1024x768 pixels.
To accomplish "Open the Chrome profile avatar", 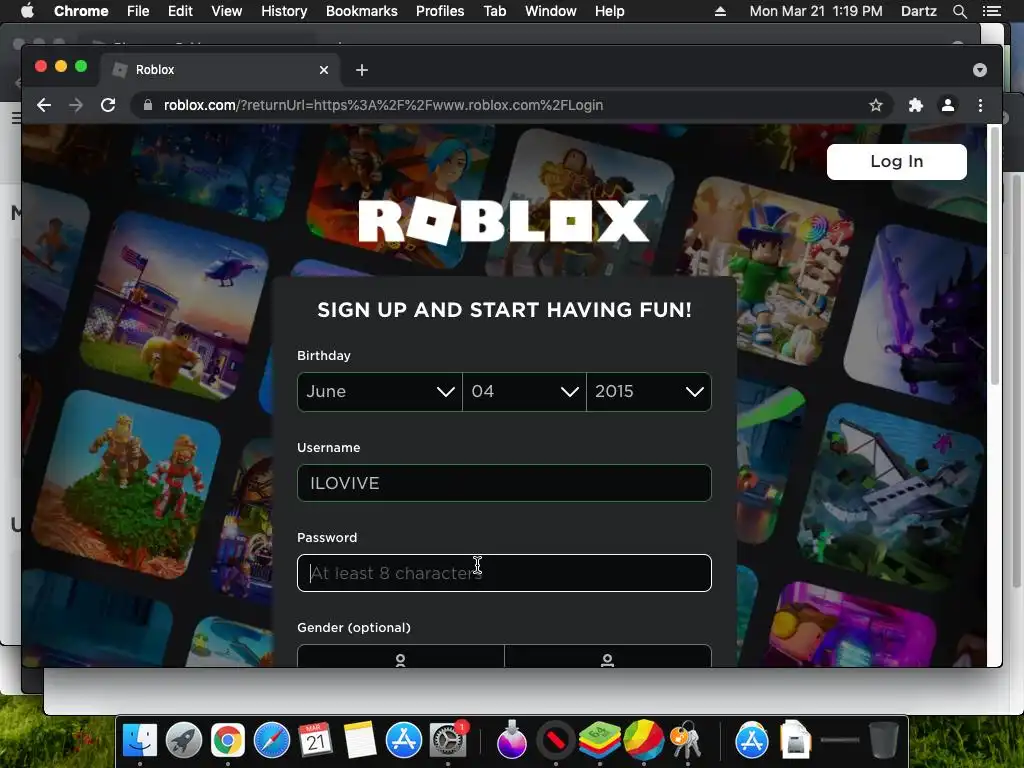I will [948, 105].
